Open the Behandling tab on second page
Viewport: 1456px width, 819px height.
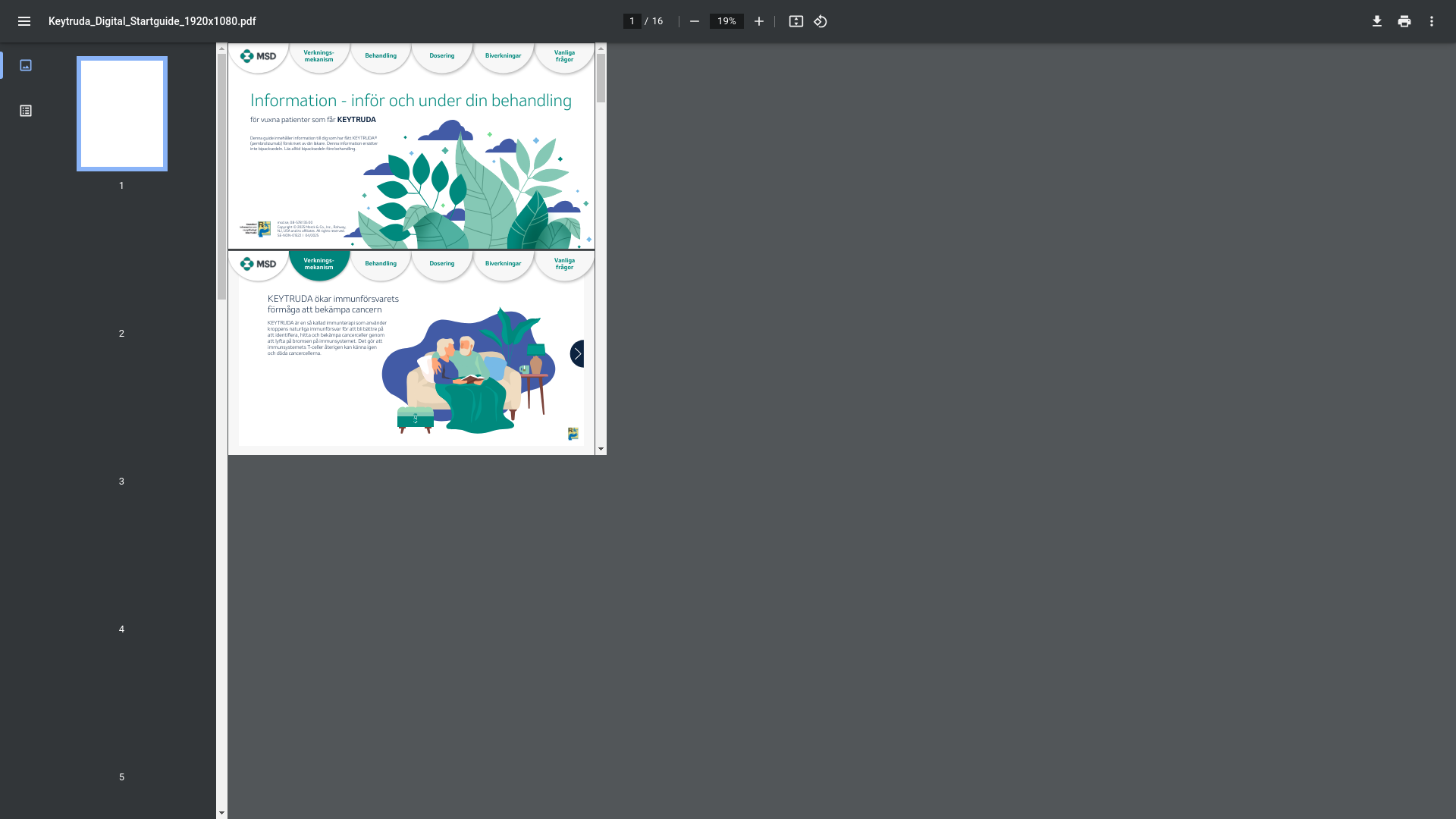click(x=381, y=264)
